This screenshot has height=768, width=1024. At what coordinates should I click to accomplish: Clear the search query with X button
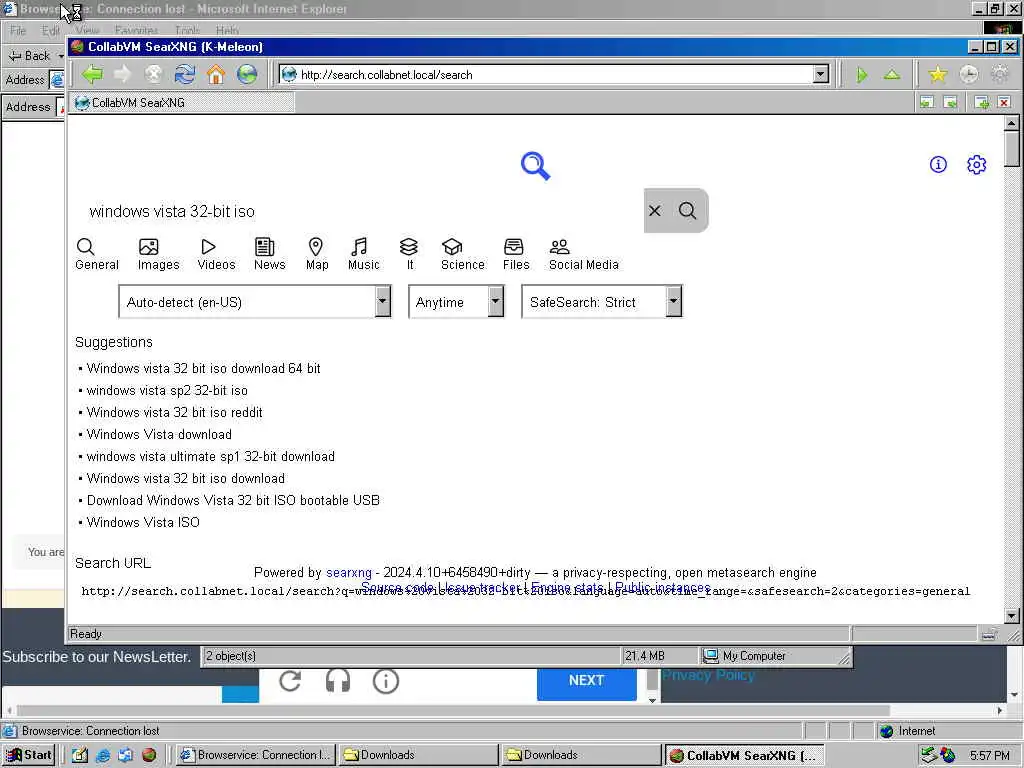tap(654, 210)
